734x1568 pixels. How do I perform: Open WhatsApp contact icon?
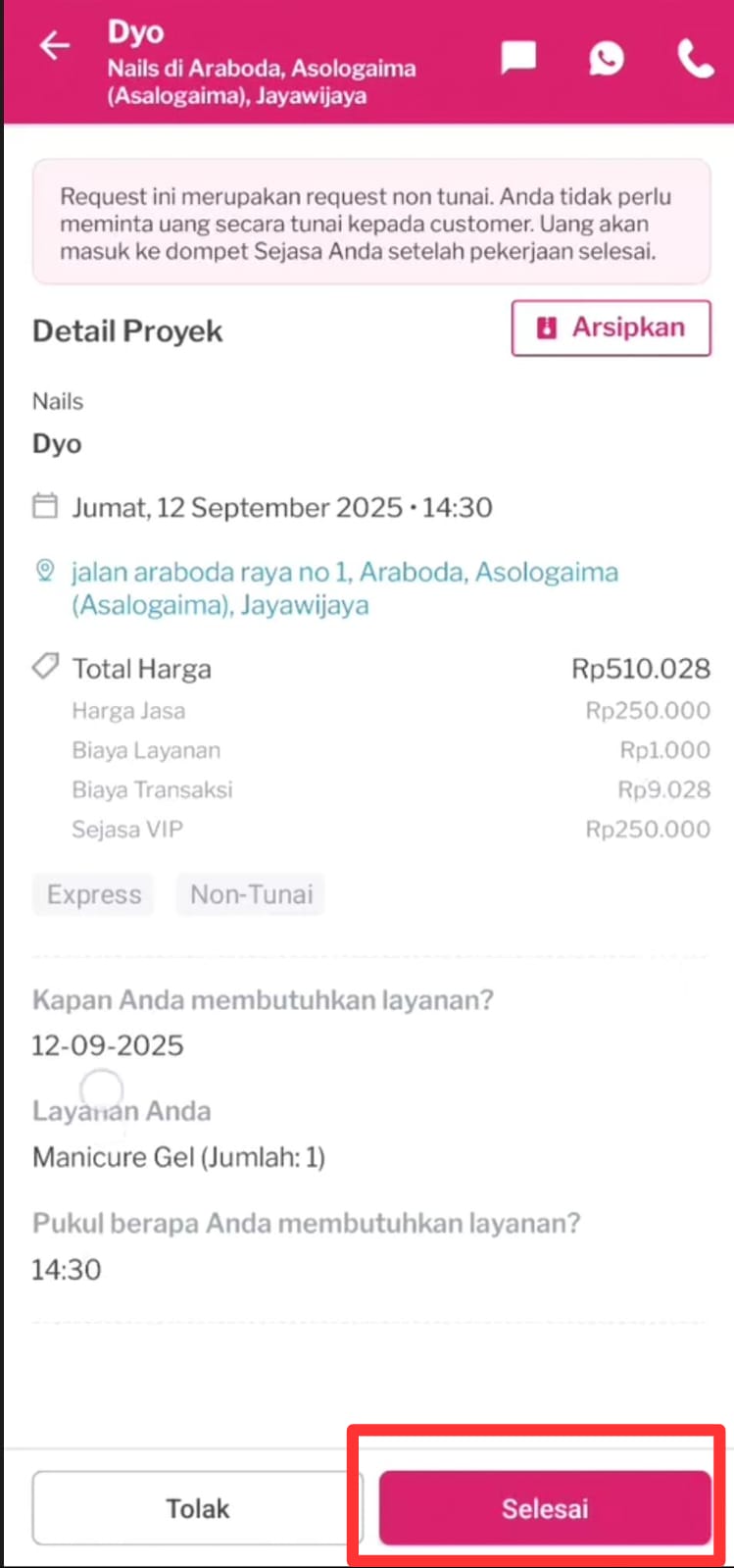607,59
